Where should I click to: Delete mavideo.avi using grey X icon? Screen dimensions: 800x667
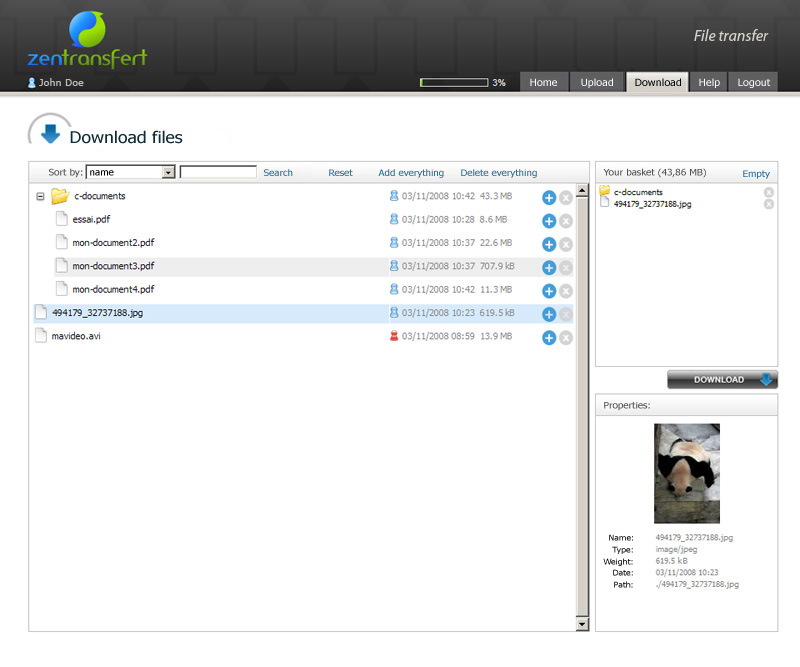[566, 338]
